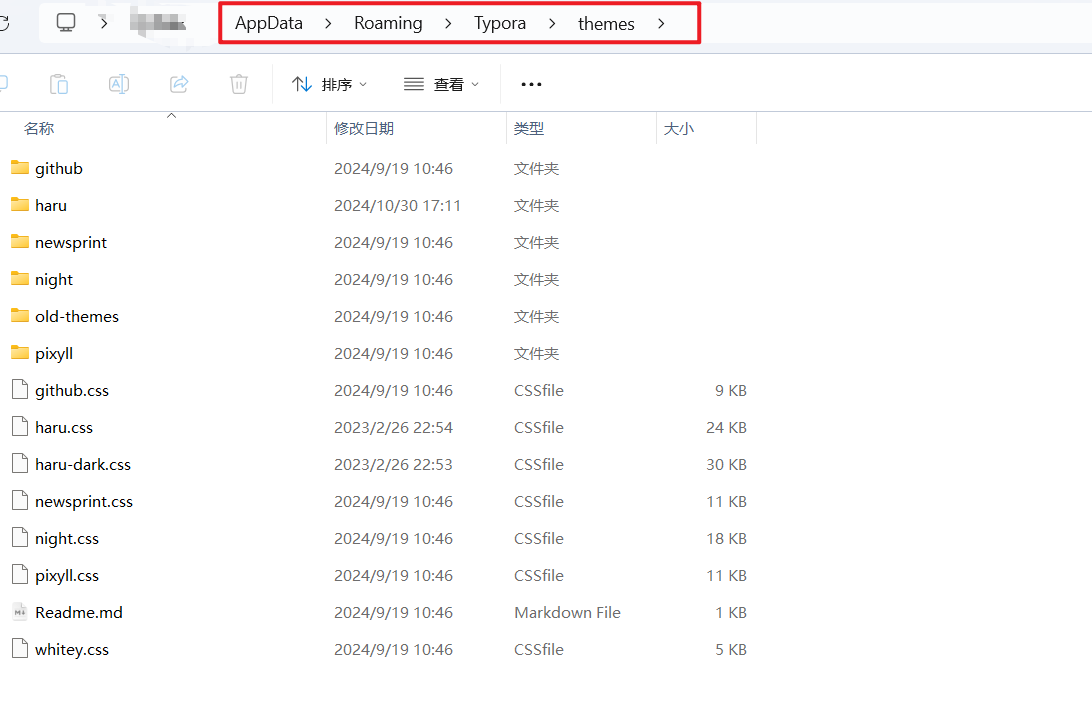Select the github folder icon

(x=20, y=167)
